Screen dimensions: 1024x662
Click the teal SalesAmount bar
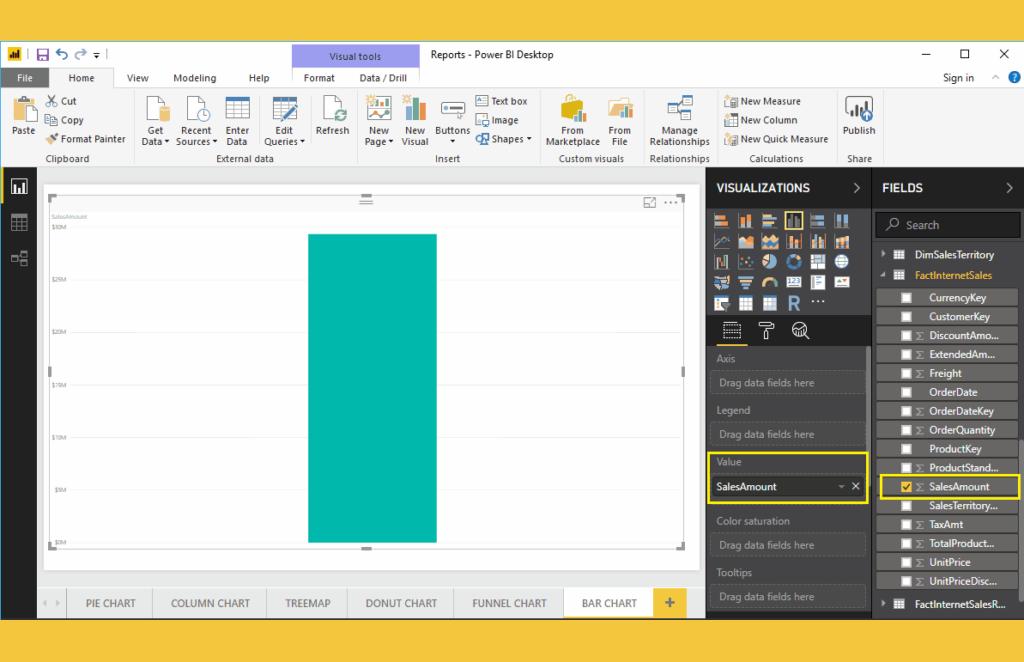pyautogui.click(x=372, y=388)
